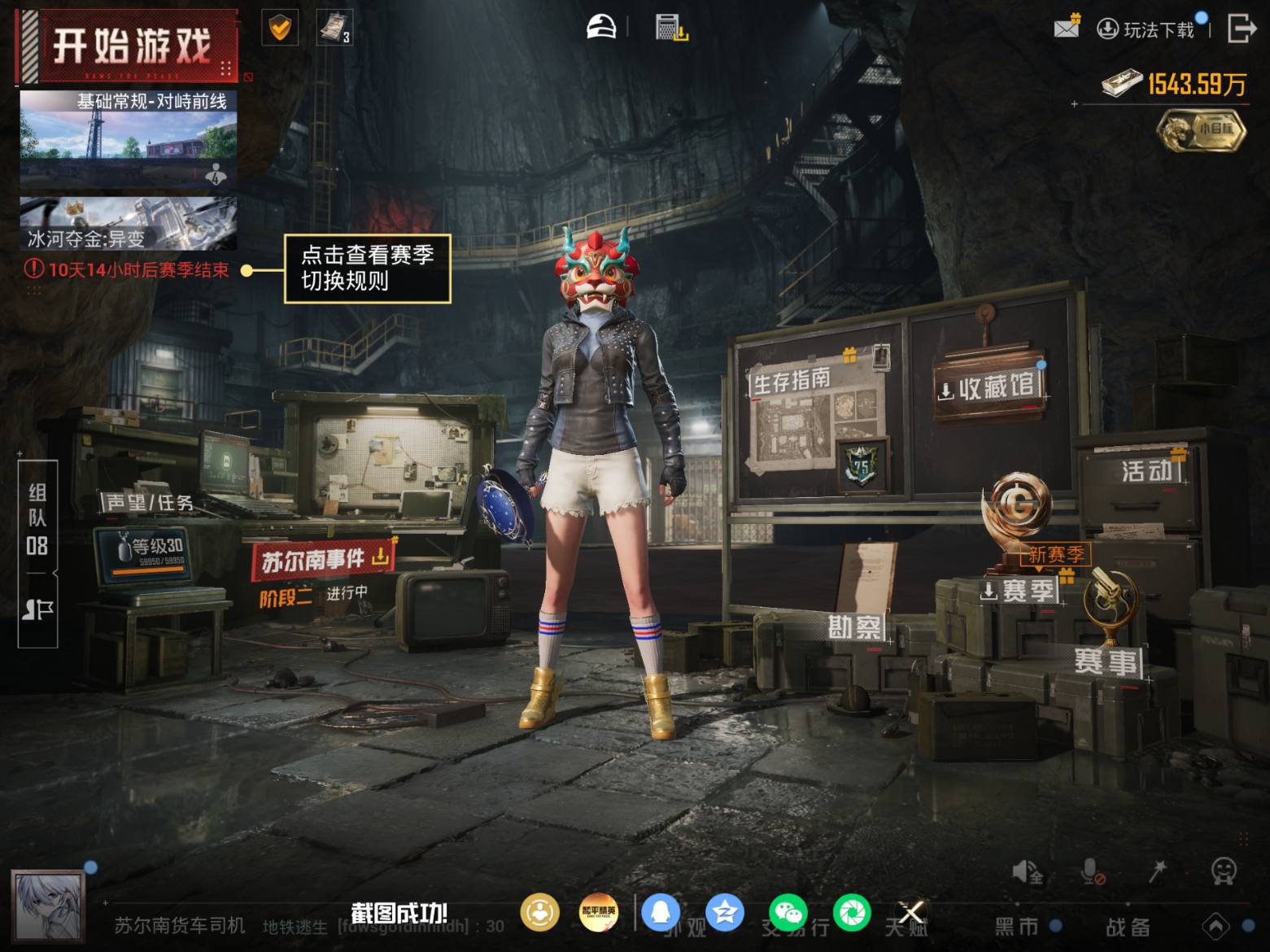
Task: Share to WeChat Moments shutter icon
Action: (x=852, y=912)
